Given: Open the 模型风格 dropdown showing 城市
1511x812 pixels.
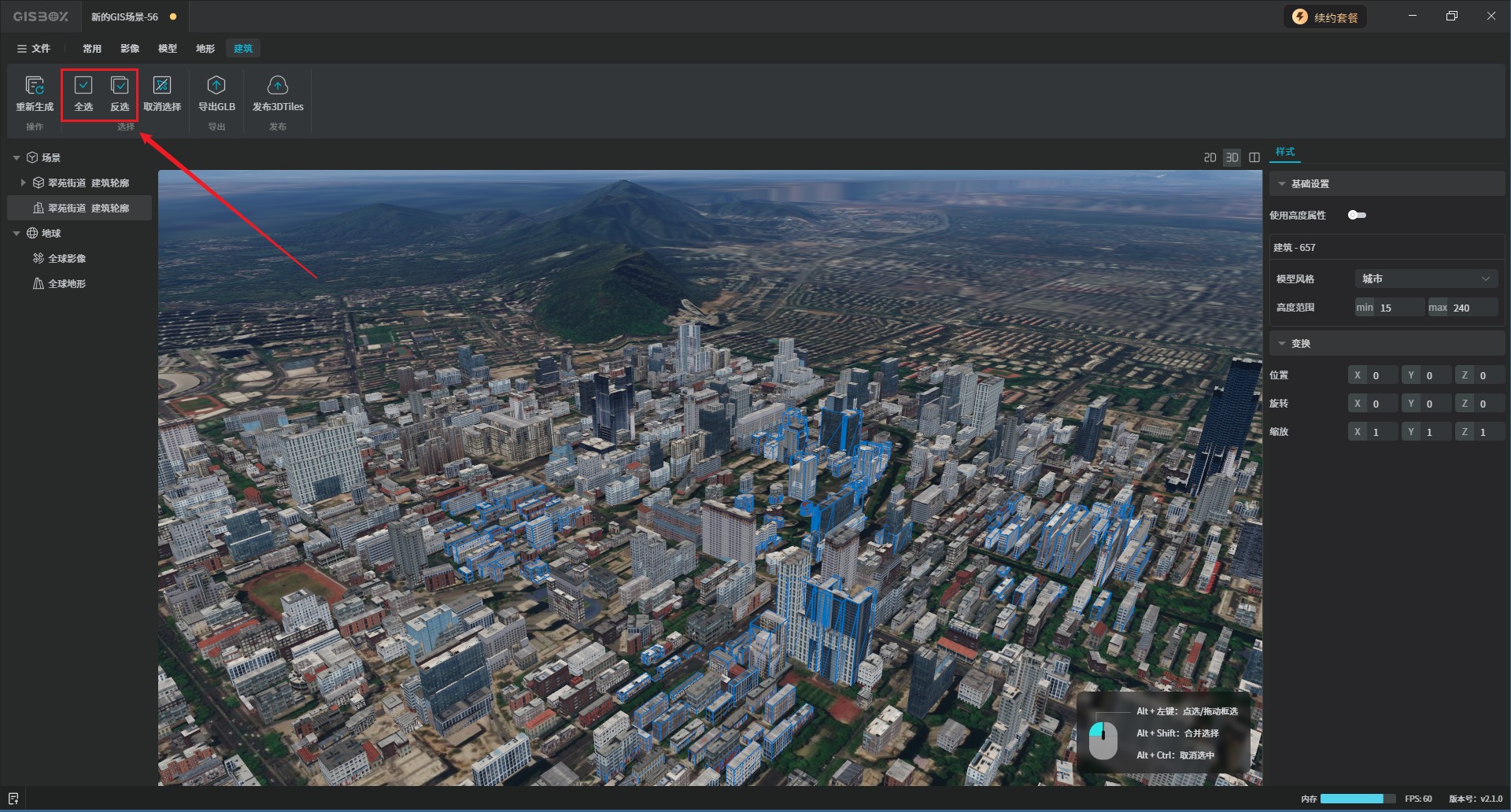Looking at the screenshot, I should pyautogui.click(x=1425, y=279).
